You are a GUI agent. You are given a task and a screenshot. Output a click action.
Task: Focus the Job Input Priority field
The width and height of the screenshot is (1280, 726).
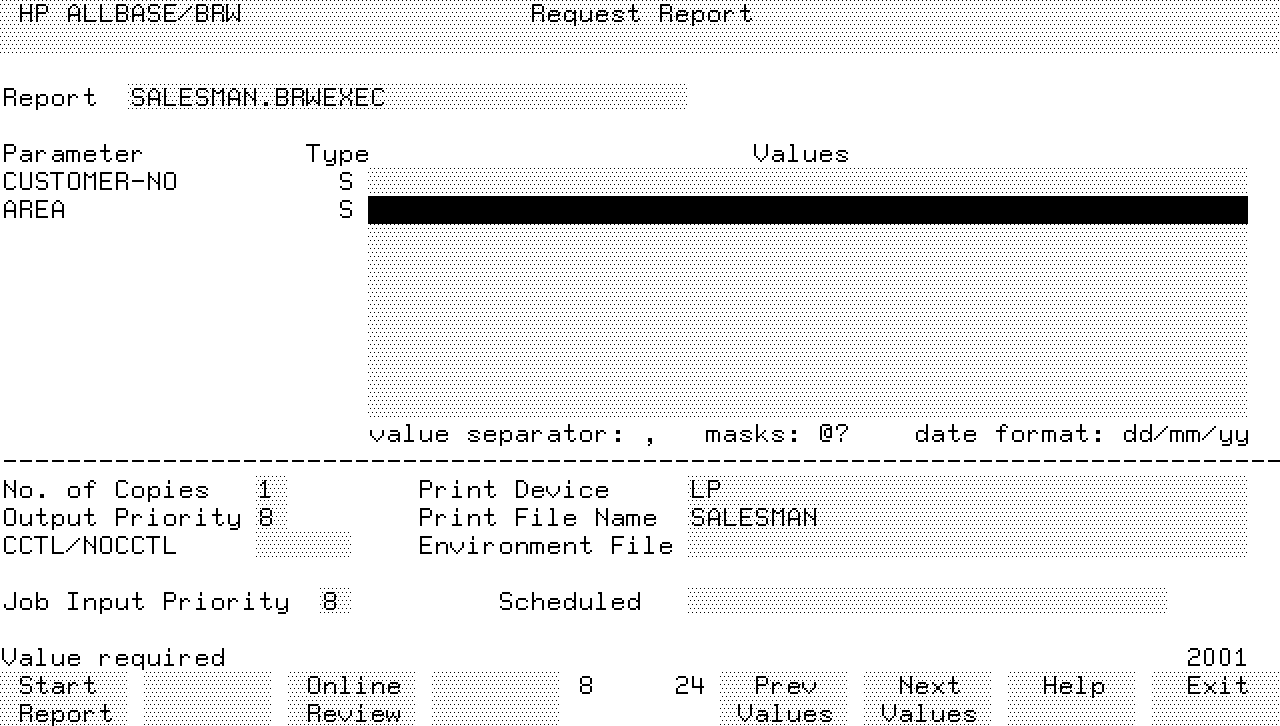[x=334, y=602]
